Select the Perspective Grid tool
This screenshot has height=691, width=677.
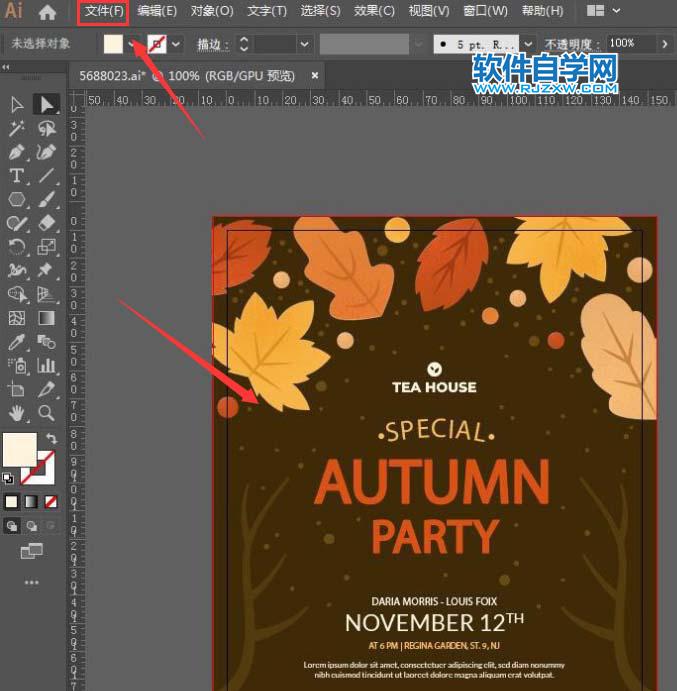point(46,294)
